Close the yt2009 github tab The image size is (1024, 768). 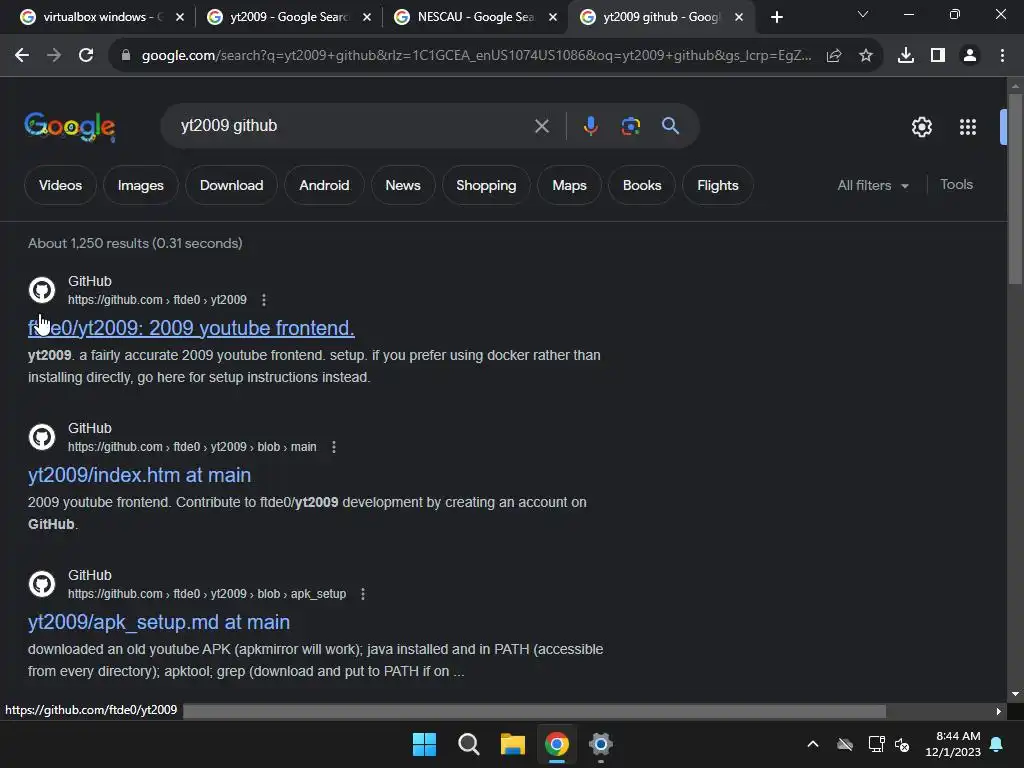coord(739,17)
